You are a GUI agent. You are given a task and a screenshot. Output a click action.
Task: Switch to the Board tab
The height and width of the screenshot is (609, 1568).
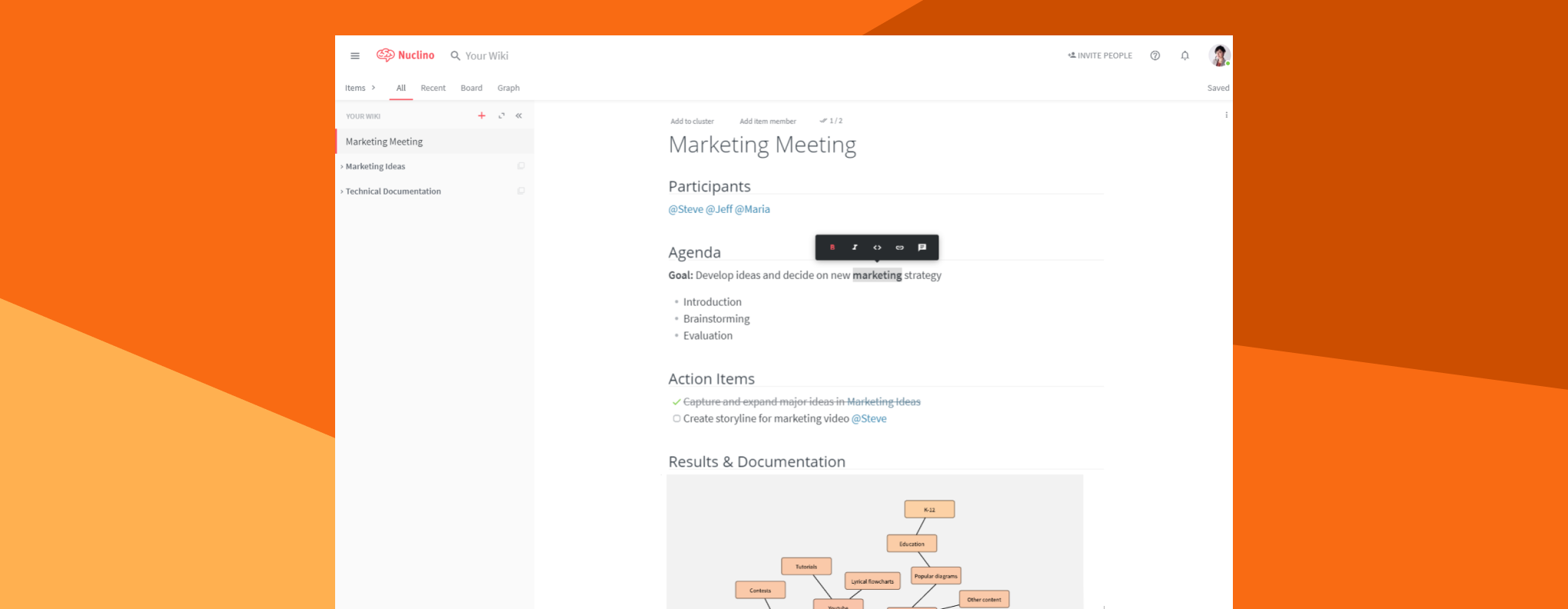click(471, 88)
